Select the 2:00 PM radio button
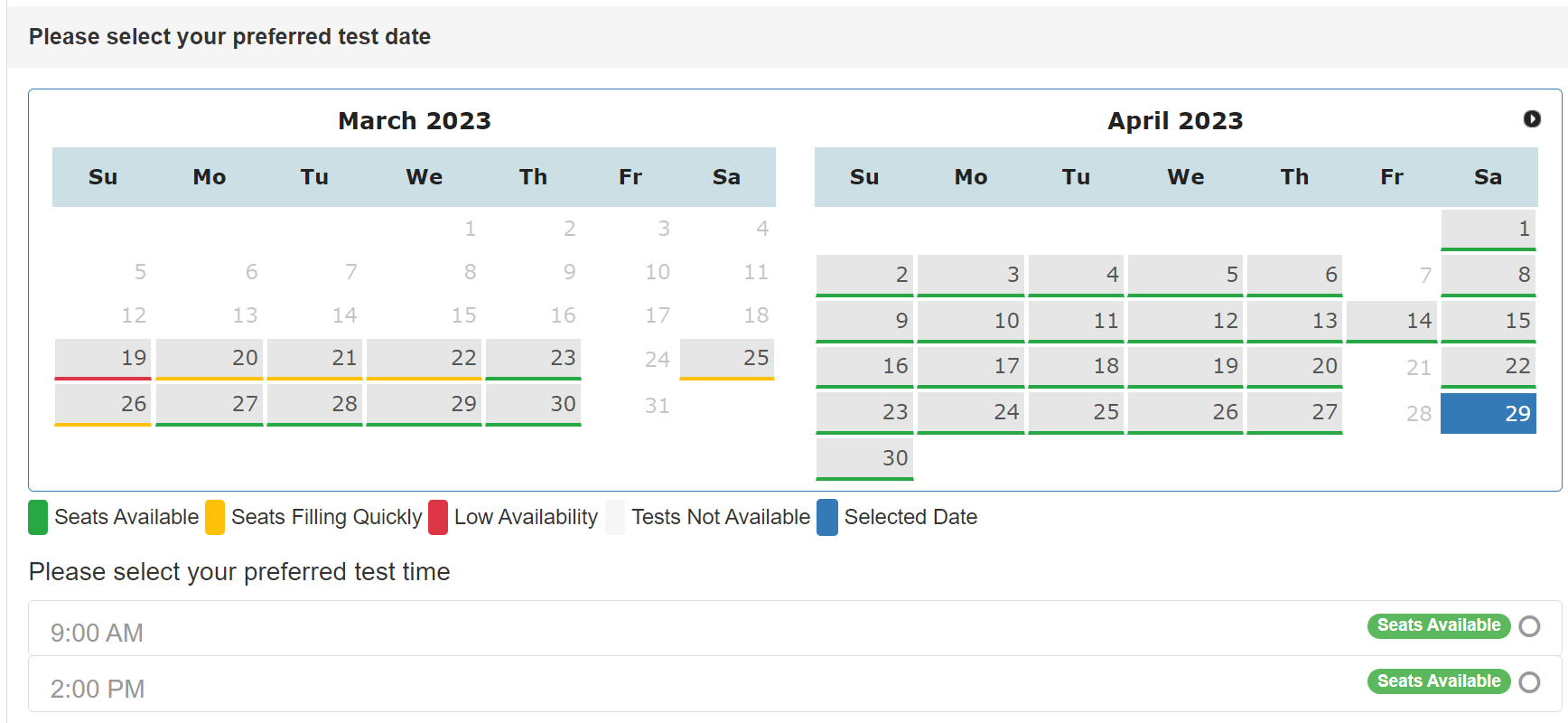This screenshot has height=723, width=1568. 1529,682
